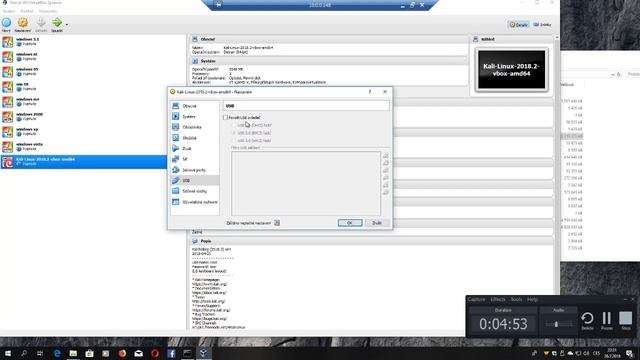Collapse the Obecné details section header
The image size is (640, 360).
point(329,39)
